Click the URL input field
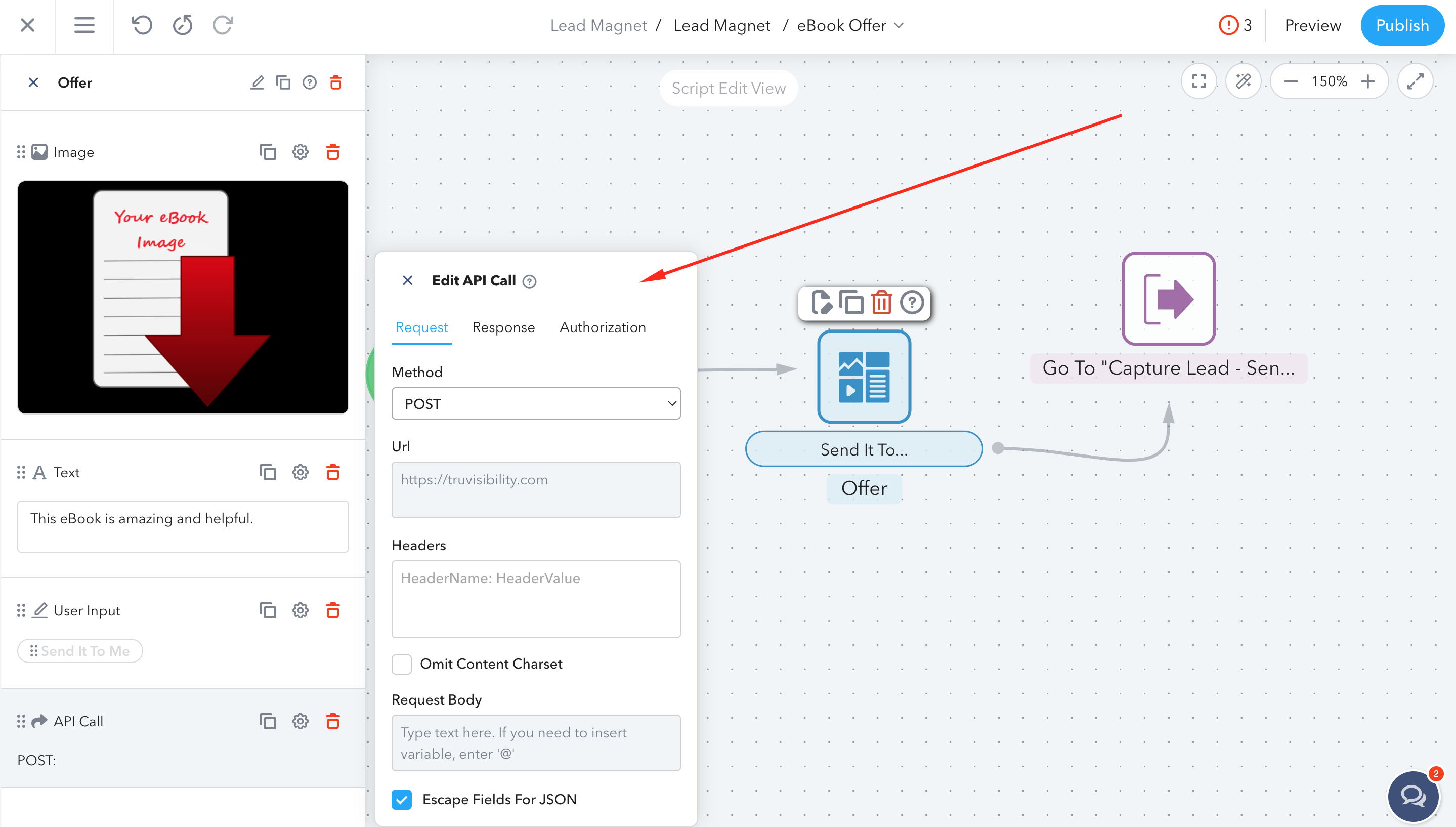Image resolution: width=1456 pixels, height=827 pixels. pyautogui.click(x=536, y=480)
